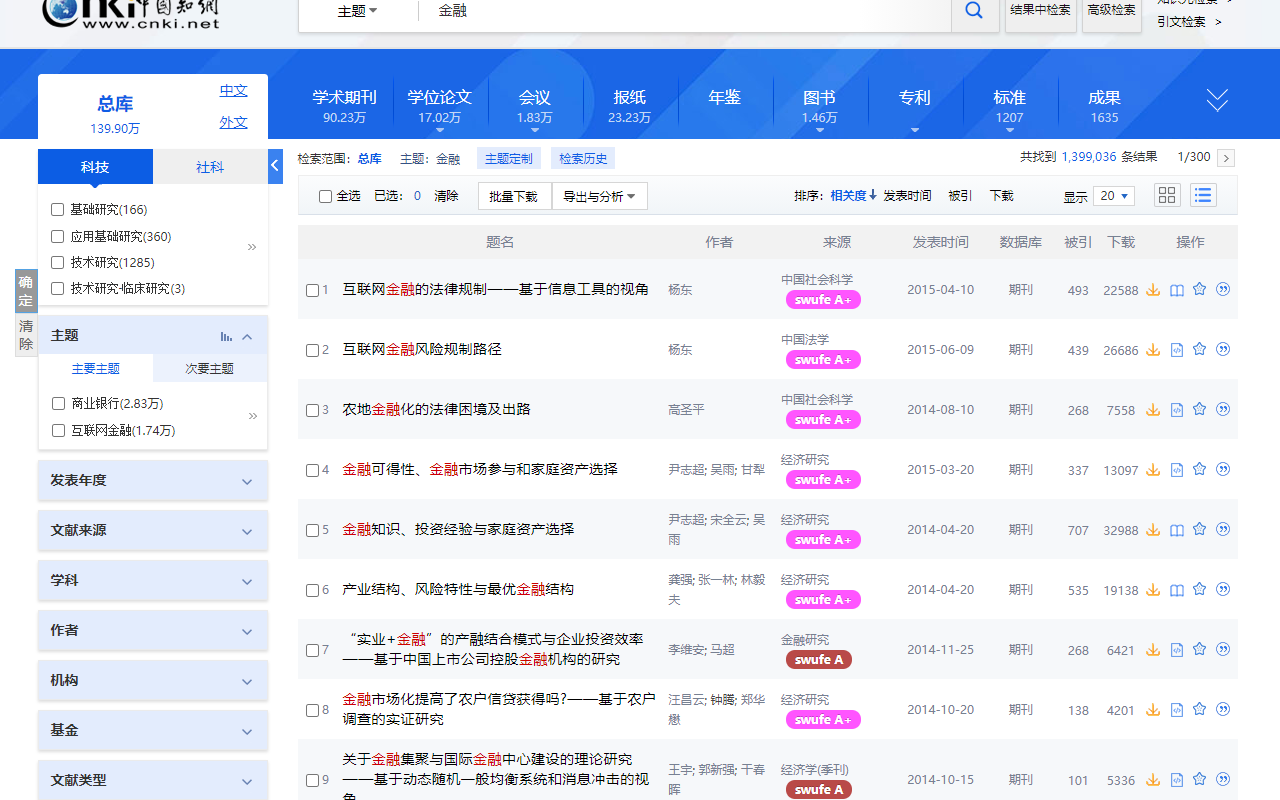Screen dimensions: 1280x800
Task: Expand the 发表年度 filter
Action: point(153,481)
